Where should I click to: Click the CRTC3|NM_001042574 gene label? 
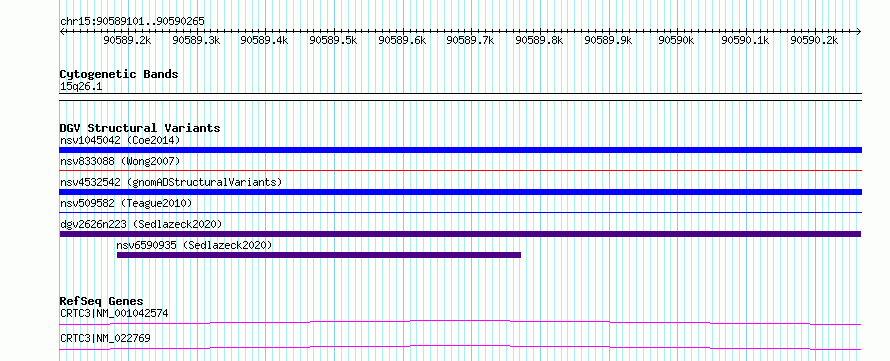click(x=114, y=313)
